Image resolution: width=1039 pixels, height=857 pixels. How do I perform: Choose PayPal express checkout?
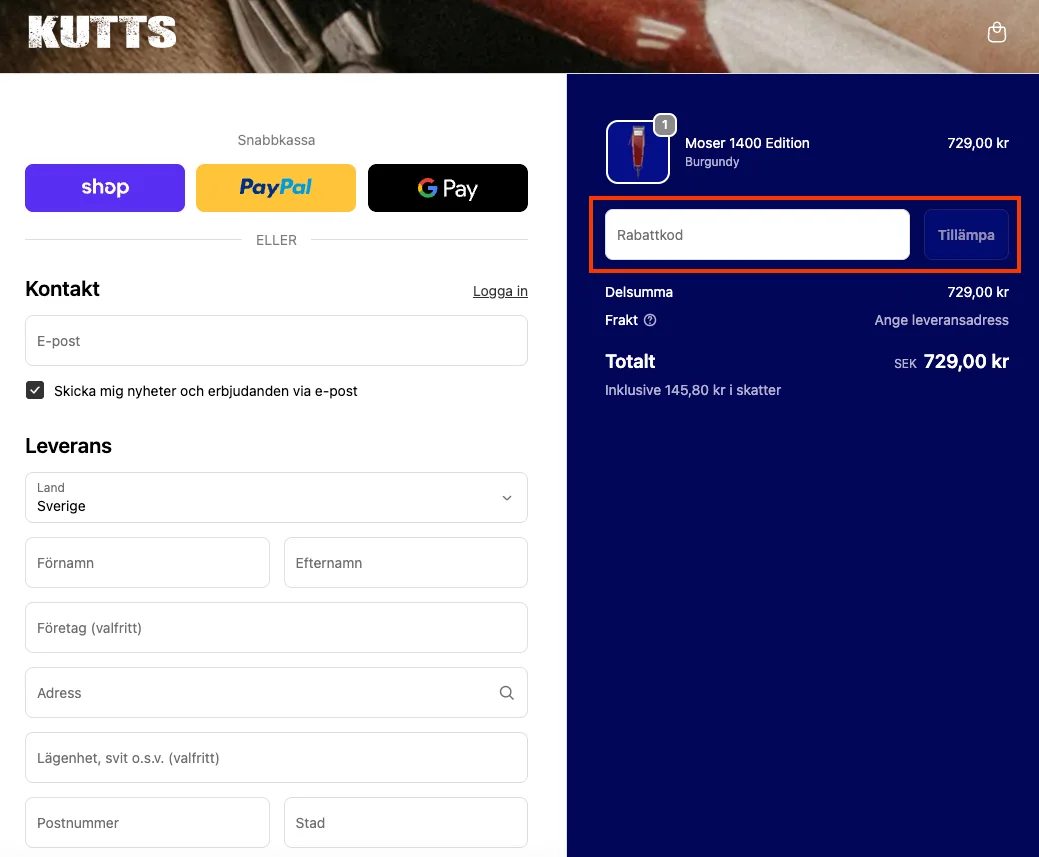(x=276, y=188)
